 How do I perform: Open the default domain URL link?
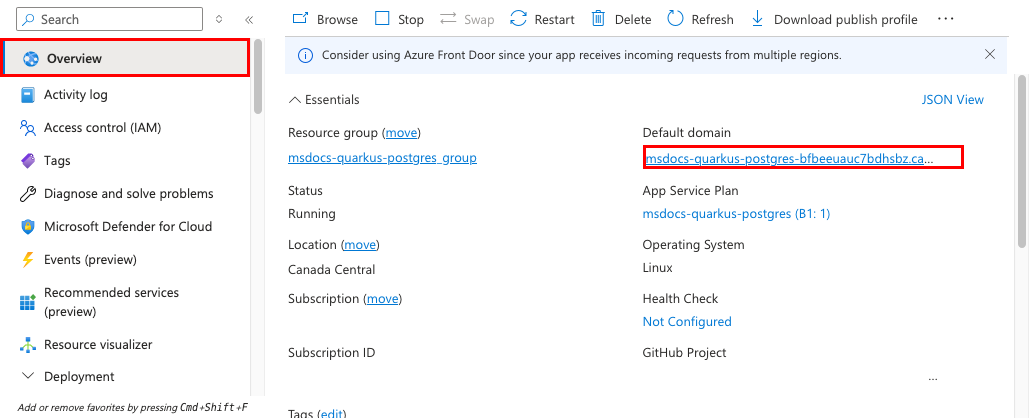789,158
